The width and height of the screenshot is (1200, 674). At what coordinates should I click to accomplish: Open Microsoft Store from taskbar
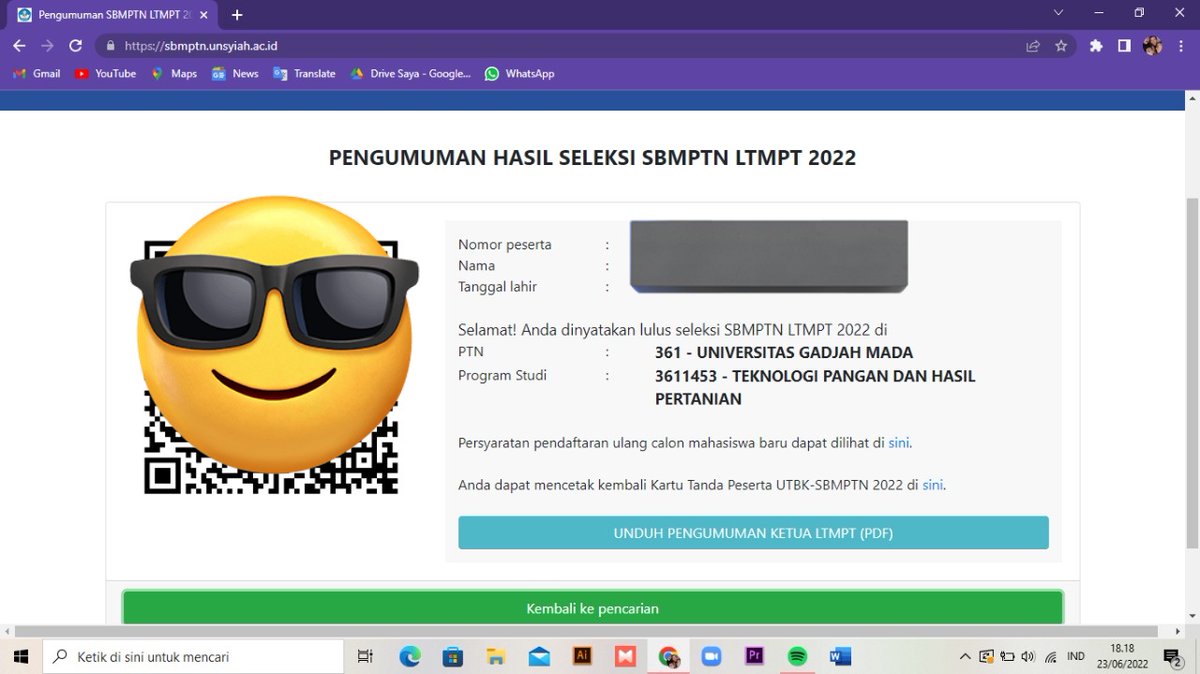point(453,657)
